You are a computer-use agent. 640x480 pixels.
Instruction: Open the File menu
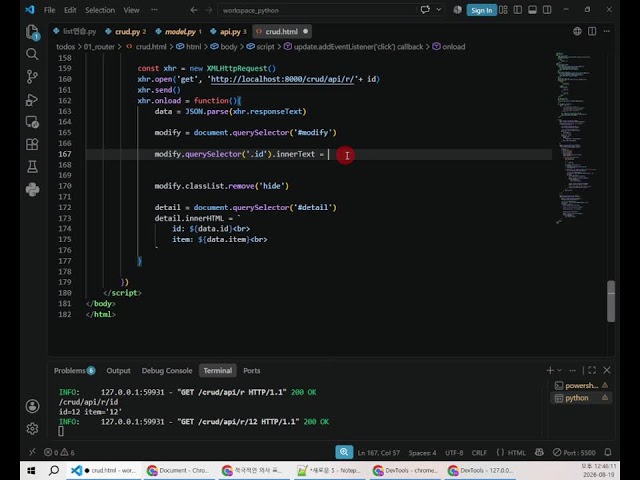(x=49, y=10)
